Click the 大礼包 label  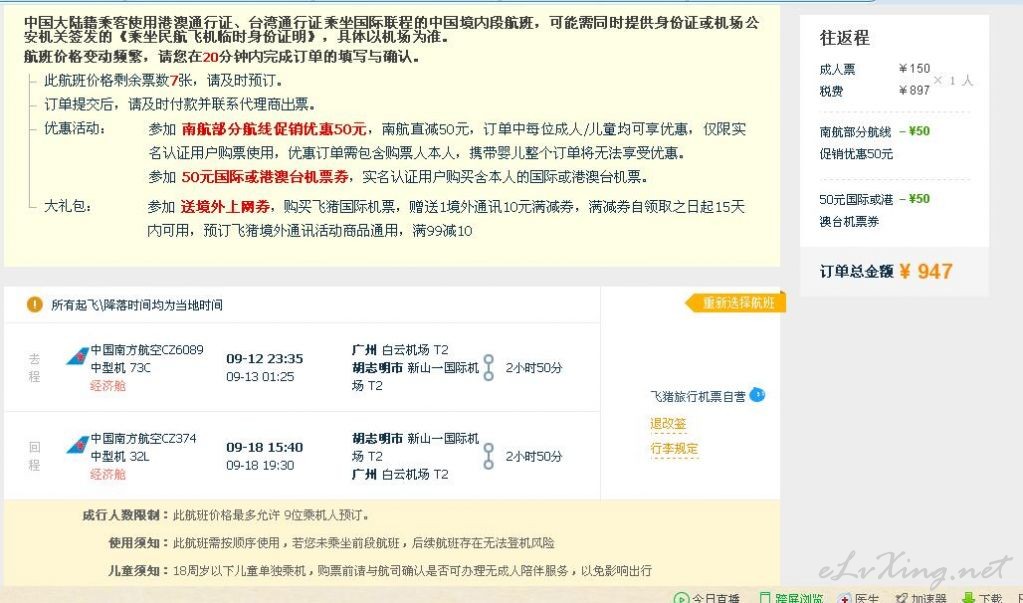pyautogui.click(x=68, y=207)
